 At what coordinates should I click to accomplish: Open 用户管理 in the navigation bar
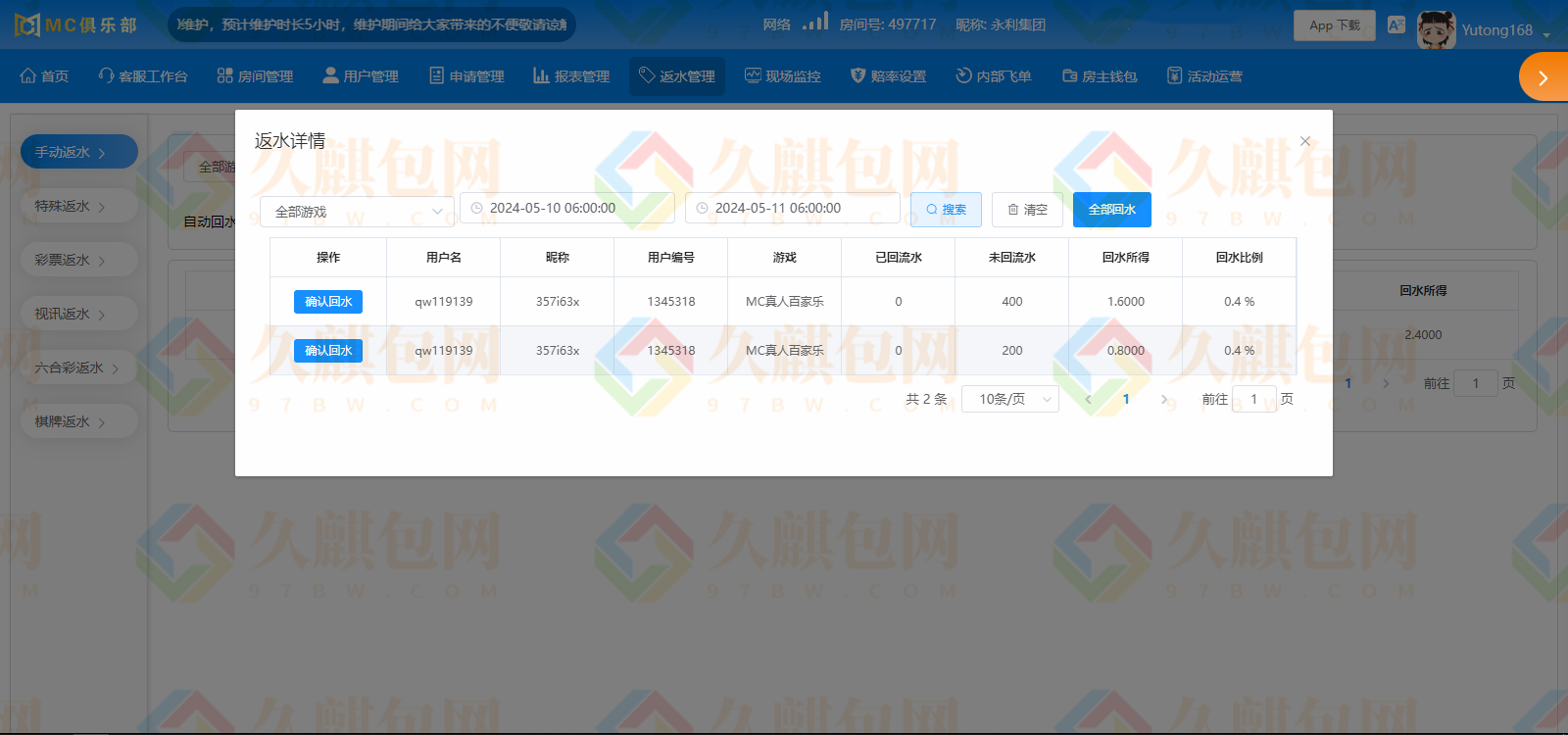tap(361, 76)
